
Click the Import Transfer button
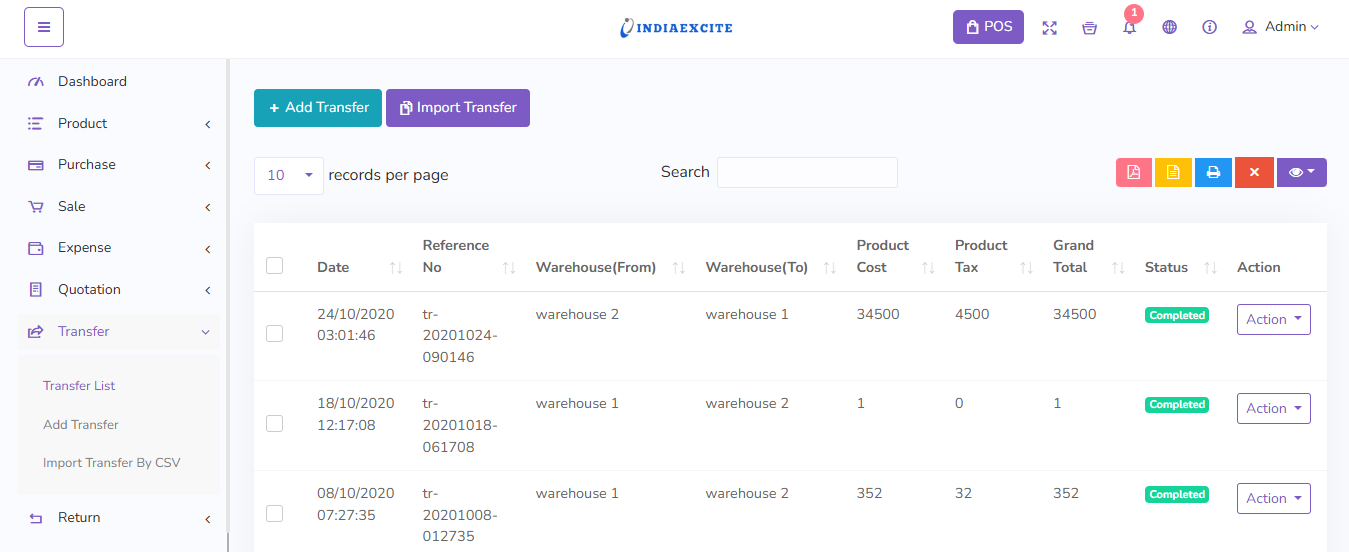[x=458, y=108]
